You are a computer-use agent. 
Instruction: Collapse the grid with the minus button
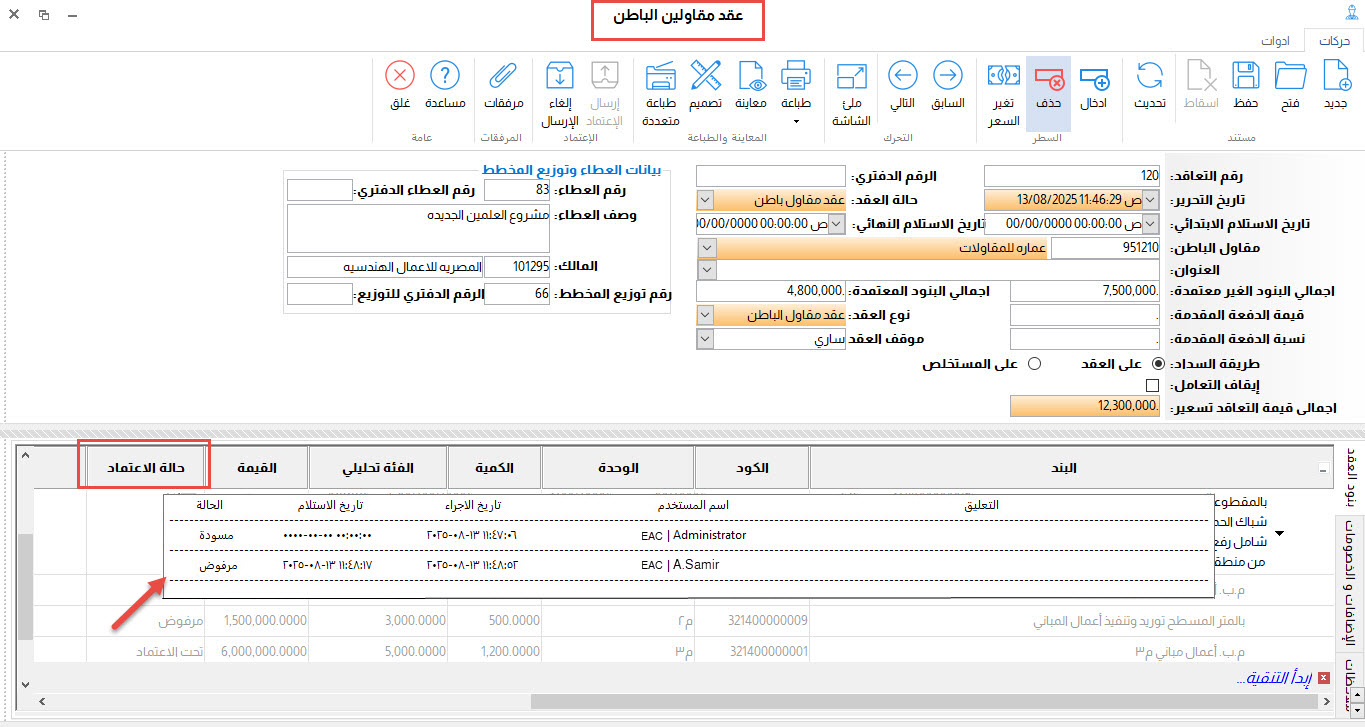tap(1323, 470)
